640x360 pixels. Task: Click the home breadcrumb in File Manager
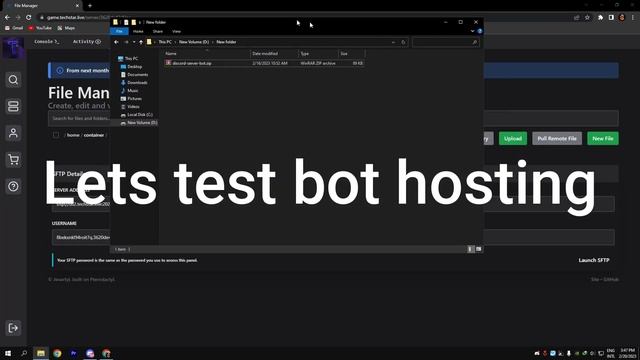(73, 135)
